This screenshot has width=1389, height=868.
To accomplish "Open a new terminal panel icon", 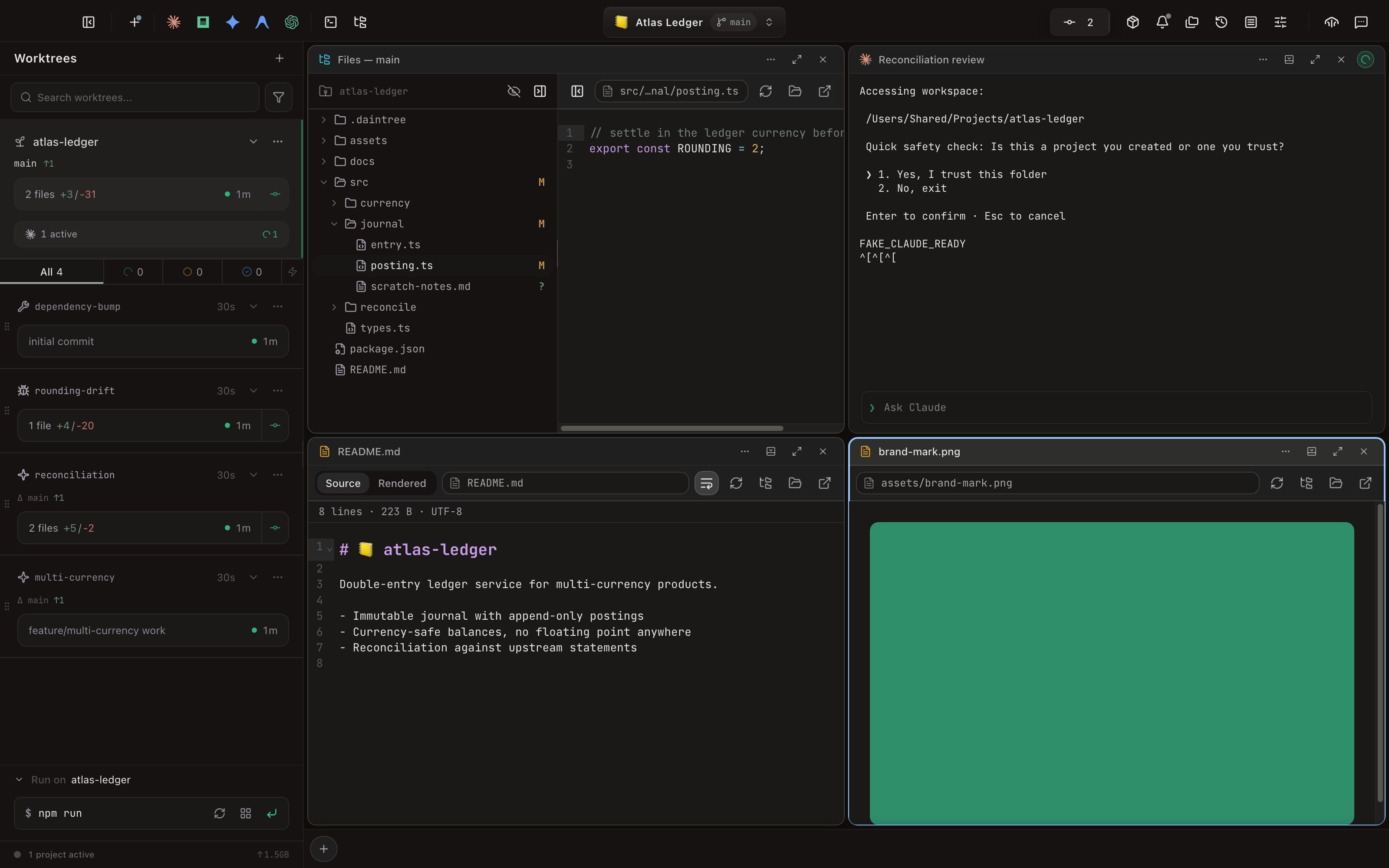I will click(x=331, y=22).
